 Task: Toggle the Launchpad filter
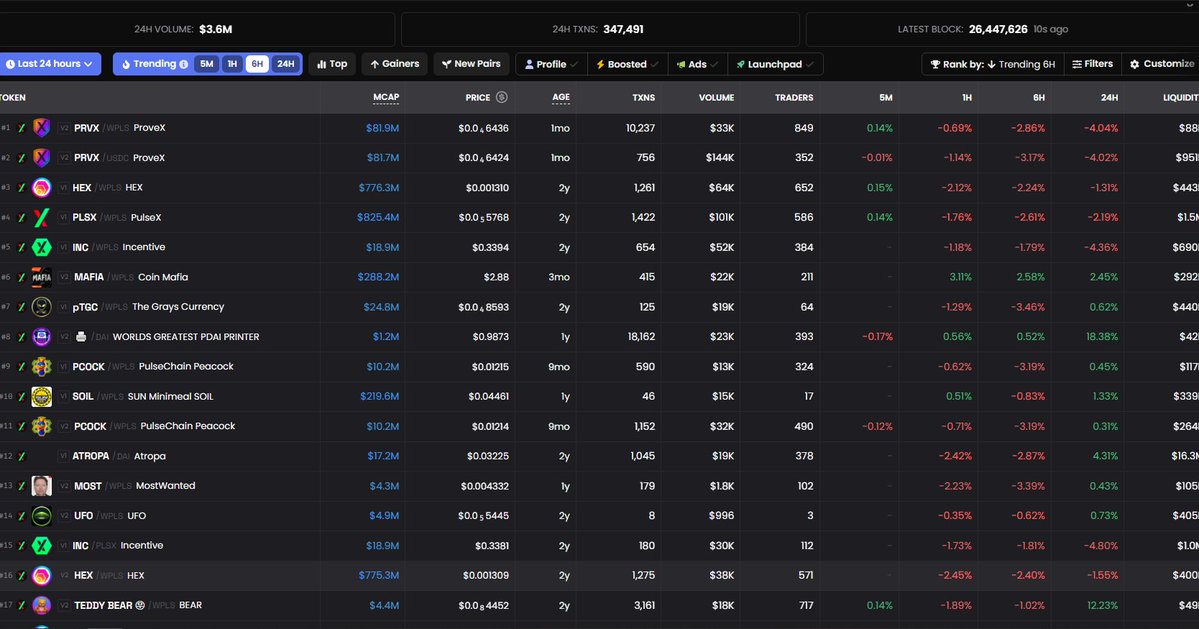[x=775, y=64]
